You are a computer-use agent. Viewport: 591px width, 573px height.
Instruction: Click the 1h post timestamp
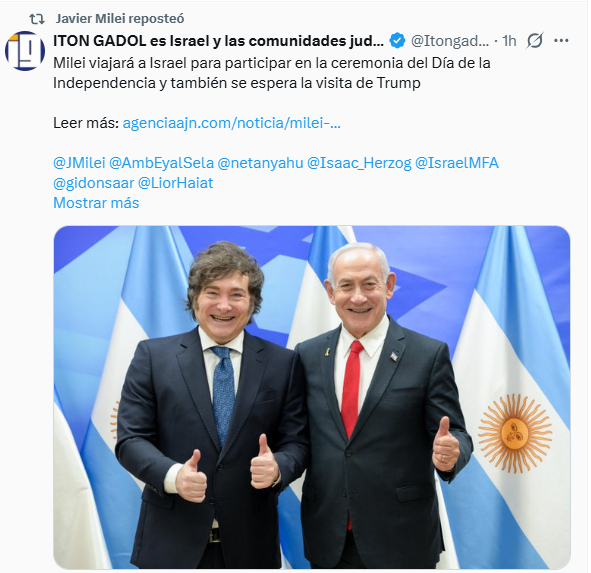click(x=509, y=41)
